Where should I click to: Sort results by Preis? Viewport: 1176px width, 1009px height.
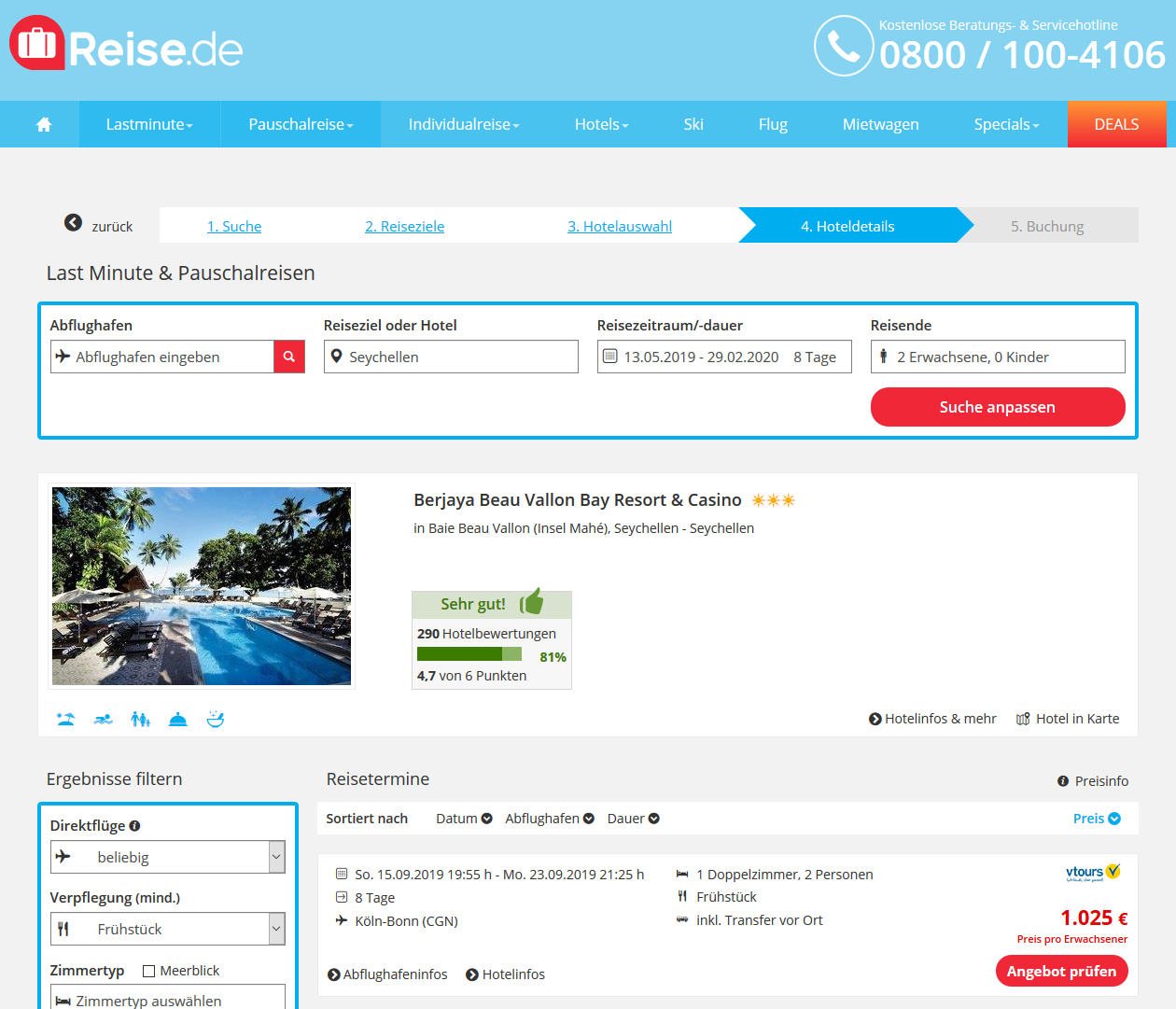point(1097,819)
